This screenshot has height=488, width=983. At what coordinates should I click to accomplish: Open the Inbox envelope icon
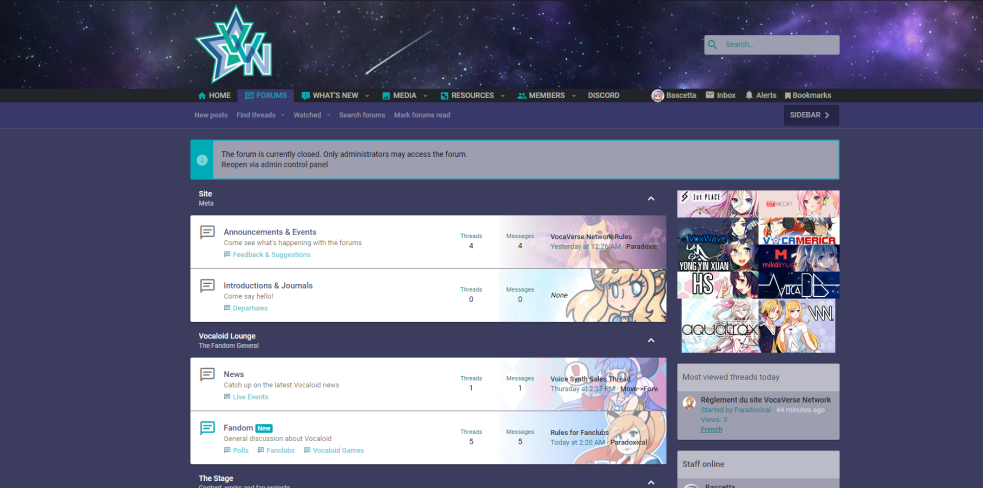pyautogui.click(x=710, y=95)
